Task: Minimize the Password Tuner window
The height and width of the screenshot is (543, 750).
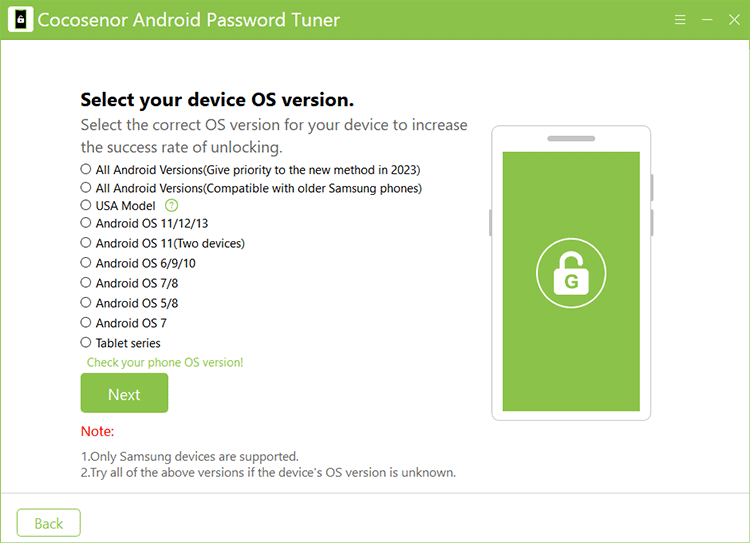Action: click(707, 20)
